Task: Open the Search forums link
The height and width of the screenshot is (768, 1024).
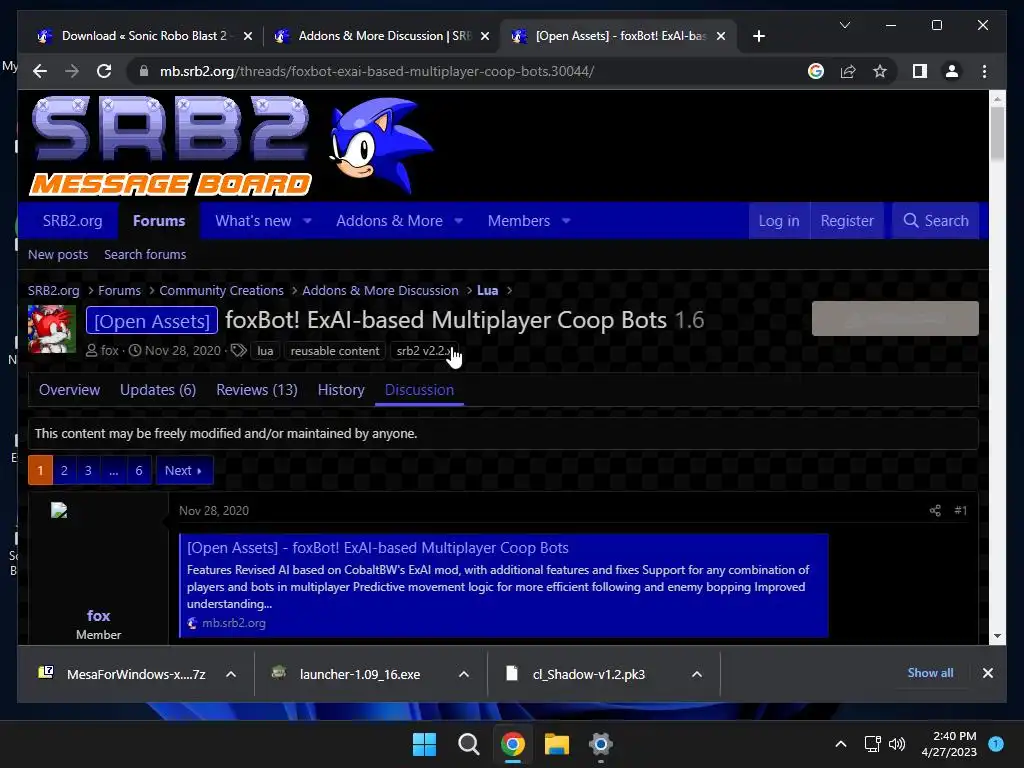Action: (145, 255)
